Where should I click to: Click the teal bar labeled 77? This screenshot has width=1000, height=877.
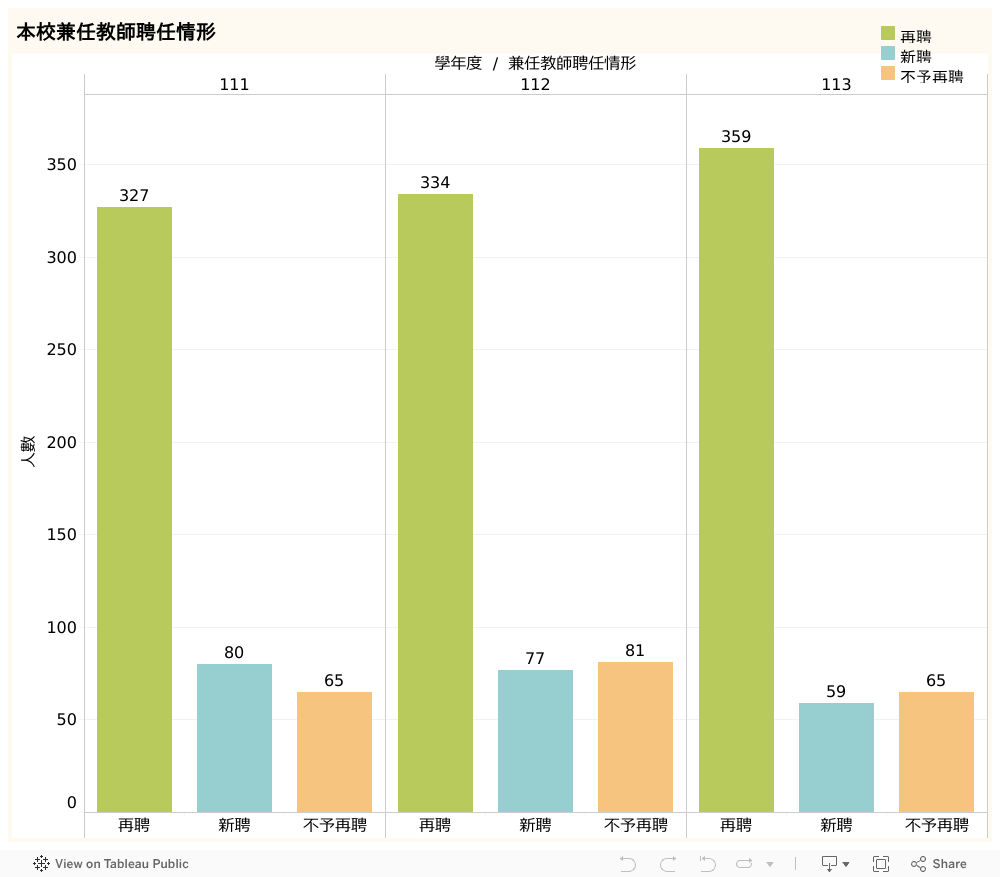pyautogui.click(x=536, y=741)
